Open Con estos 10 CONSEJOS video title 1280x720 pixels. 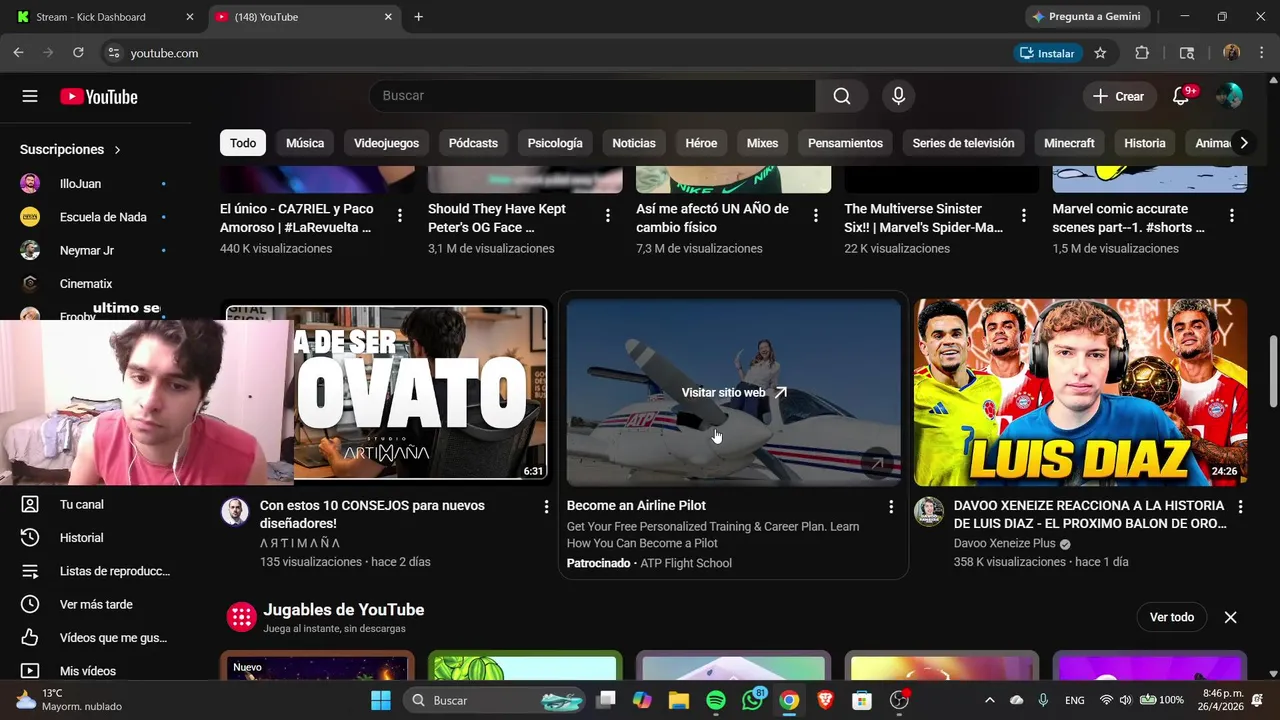point(372,514)
